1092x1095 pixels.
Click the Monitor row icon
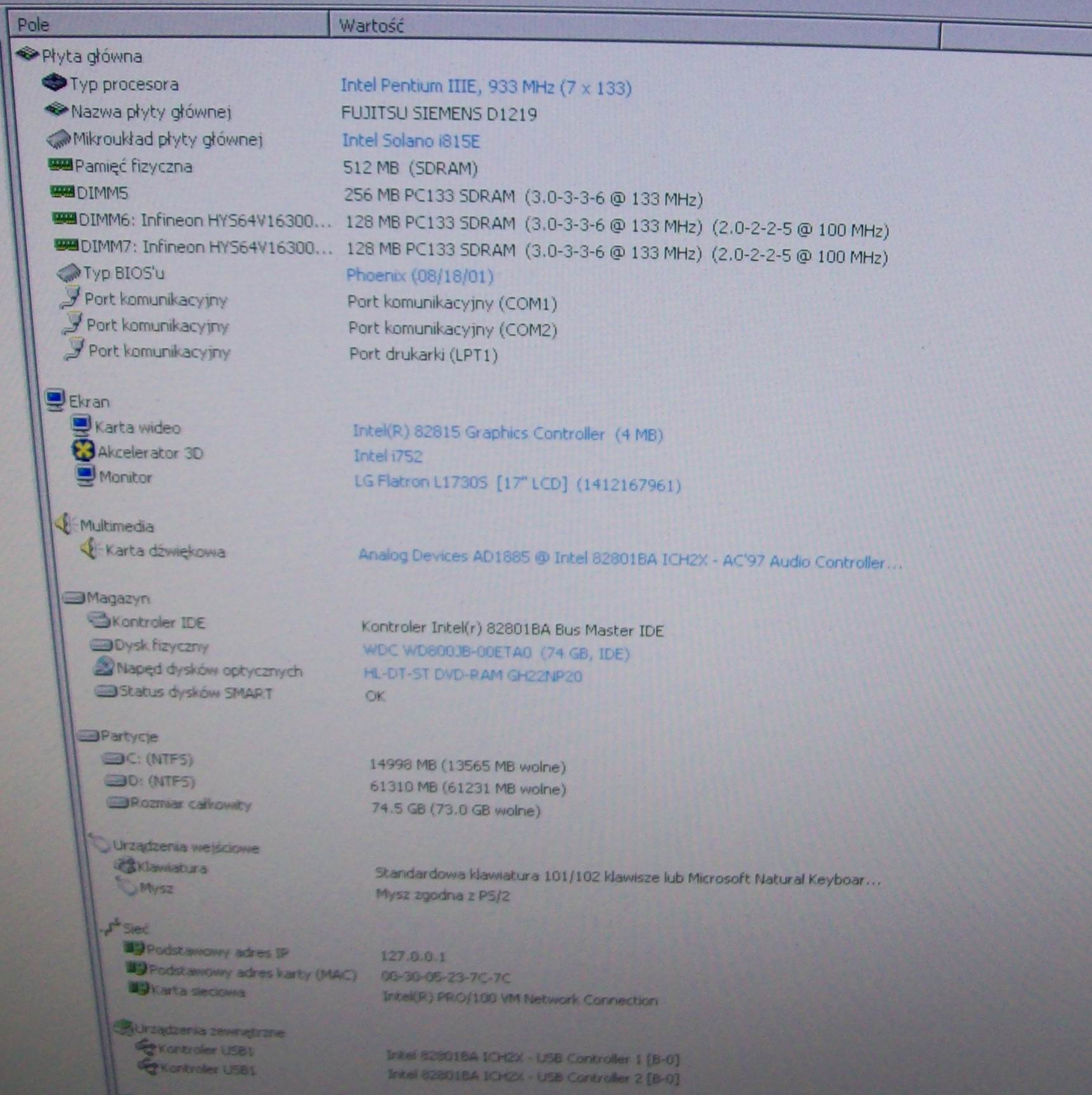click(x=85, y=475)
